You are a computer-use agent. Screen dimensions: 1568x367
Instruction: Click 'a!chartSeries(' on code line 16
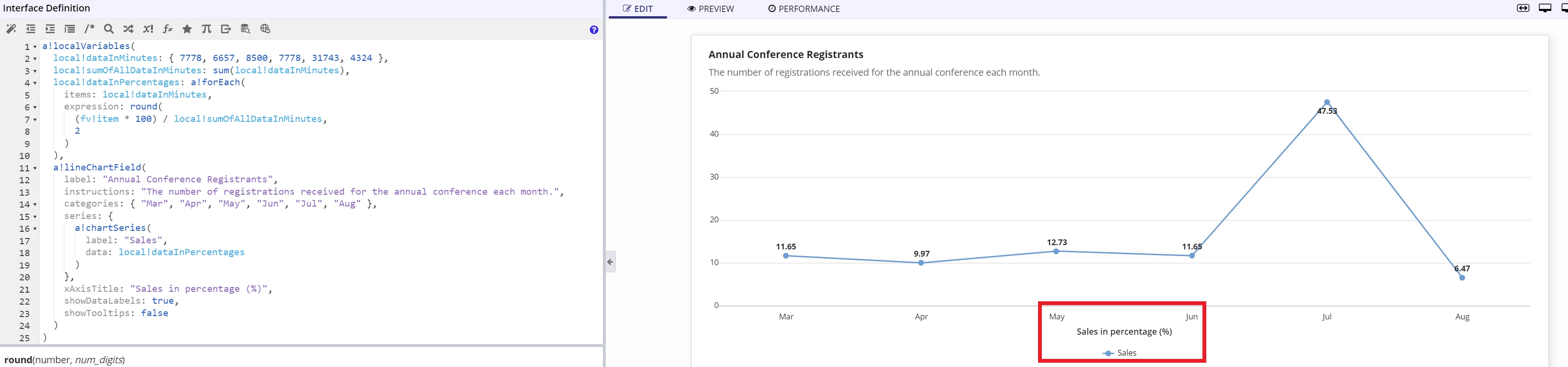click(x=113, y=228)
